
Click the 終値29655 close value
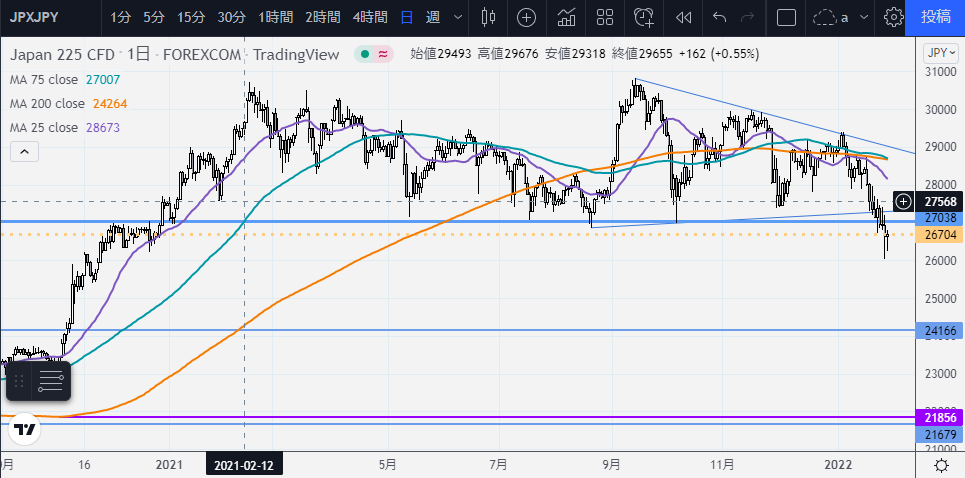click(x=642, y=54)
